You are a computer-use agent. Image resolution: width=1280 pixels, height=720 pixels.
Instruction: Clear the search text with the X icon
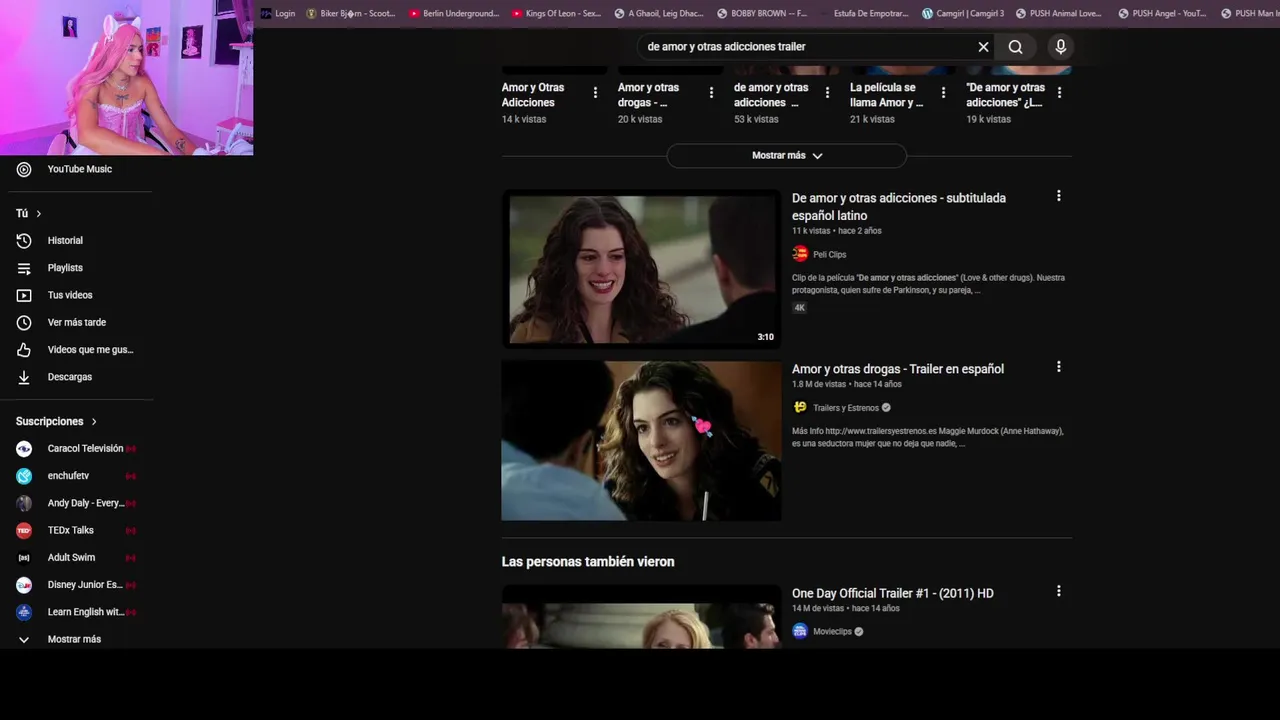983,47
